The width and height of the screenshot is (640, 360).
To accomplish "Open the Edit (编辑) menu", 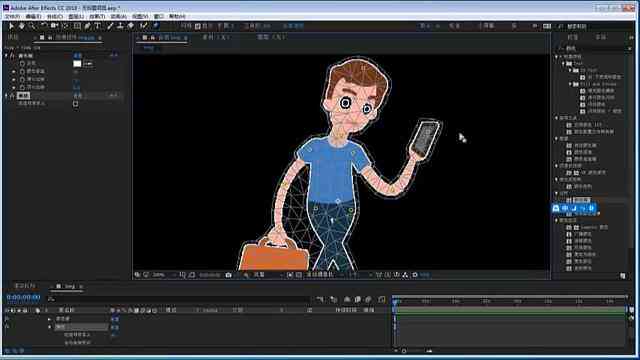I will [33, 16].
